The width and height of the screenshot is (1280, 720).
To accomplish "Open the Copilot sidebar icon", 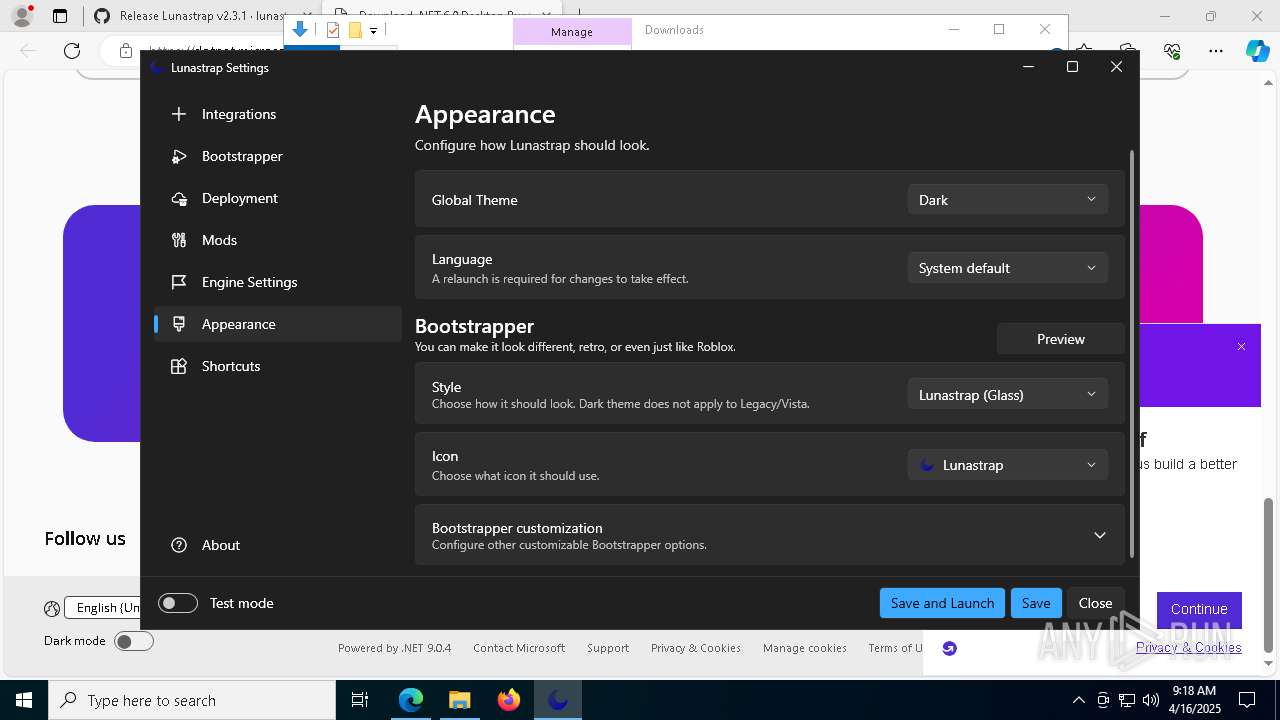I will pyautogui.click(x=1257, y=51).
